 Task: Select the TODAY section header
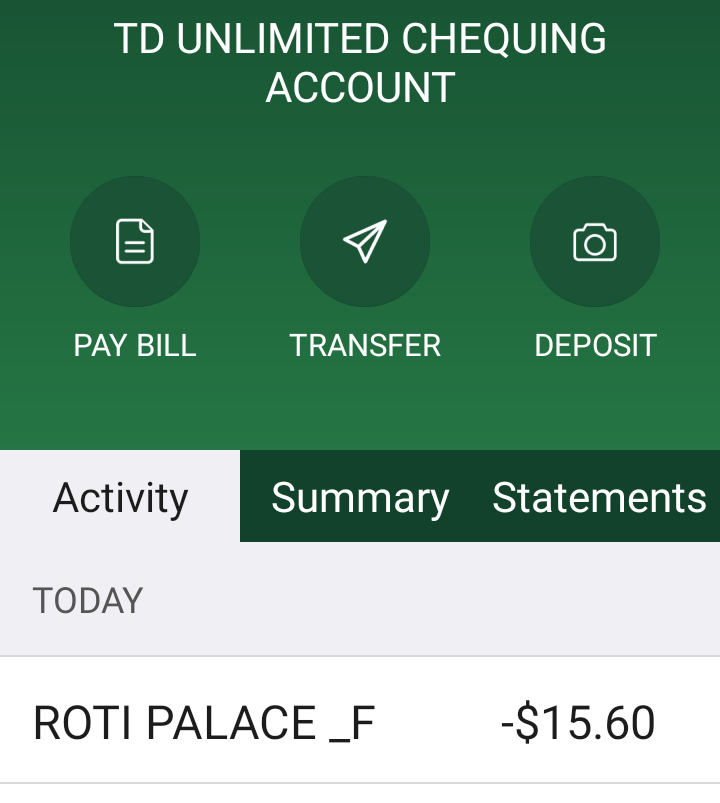(88, 601)
